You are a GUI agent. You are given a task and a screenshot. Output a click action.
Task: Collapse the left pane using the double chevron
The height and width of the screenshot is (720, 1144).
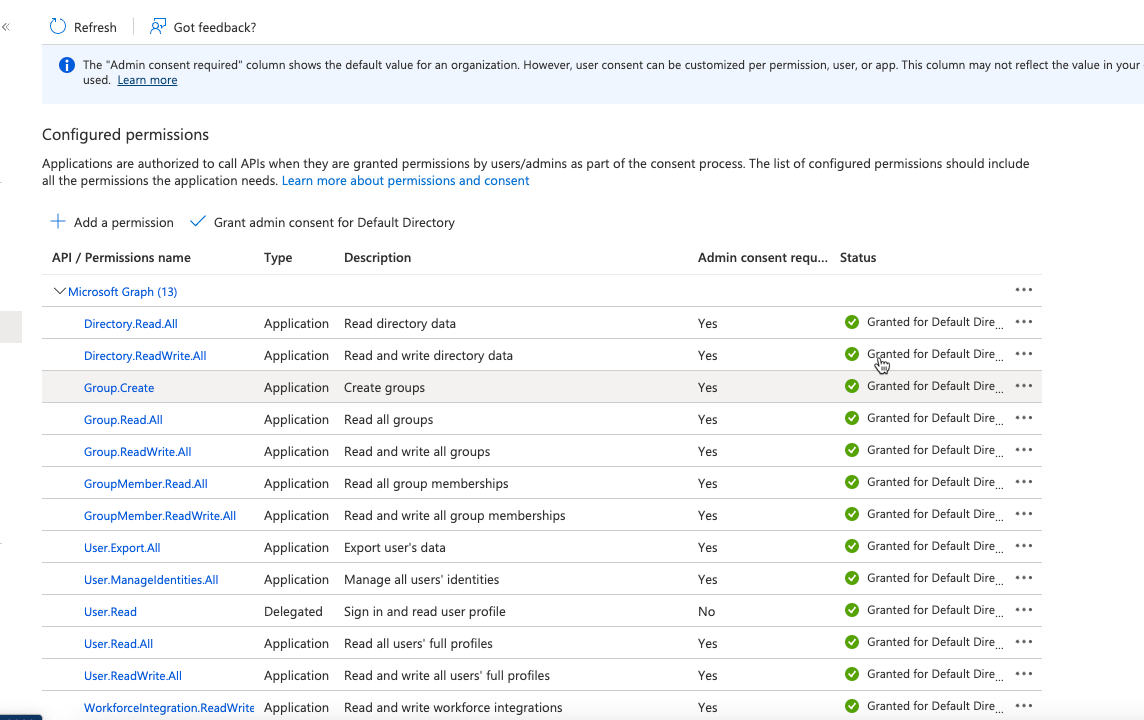pos(6,26)
